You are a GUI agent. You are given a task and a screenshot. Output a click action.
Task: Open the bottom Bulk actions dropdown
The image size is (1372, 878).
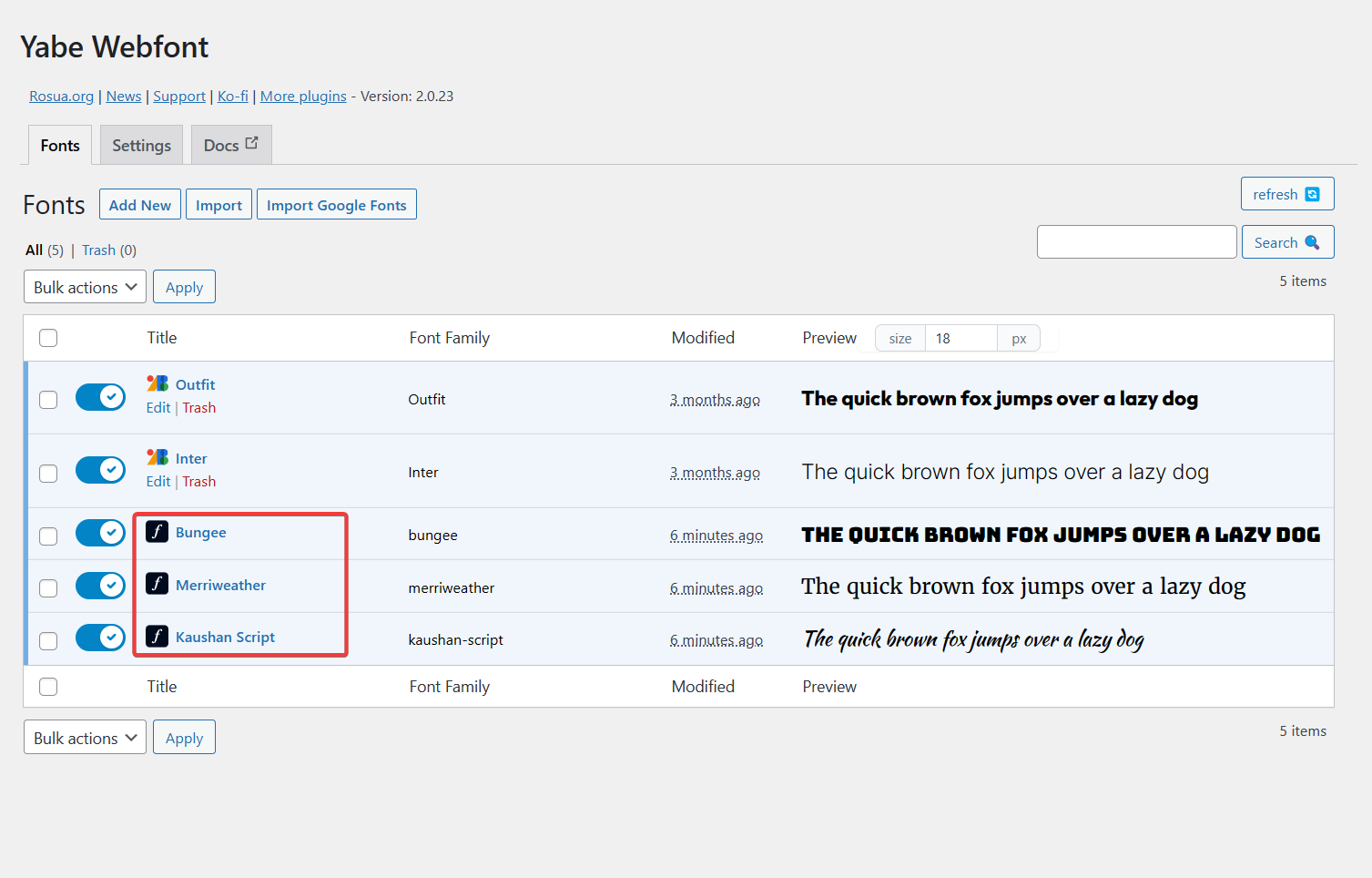(85, 738)
